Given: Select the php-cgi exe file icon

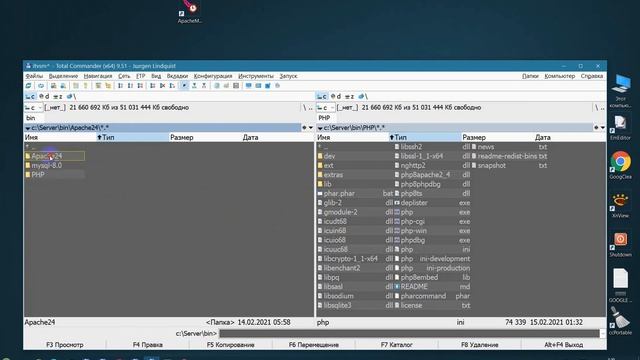Looking at the screenshot, I should click(x=397, y=222).
